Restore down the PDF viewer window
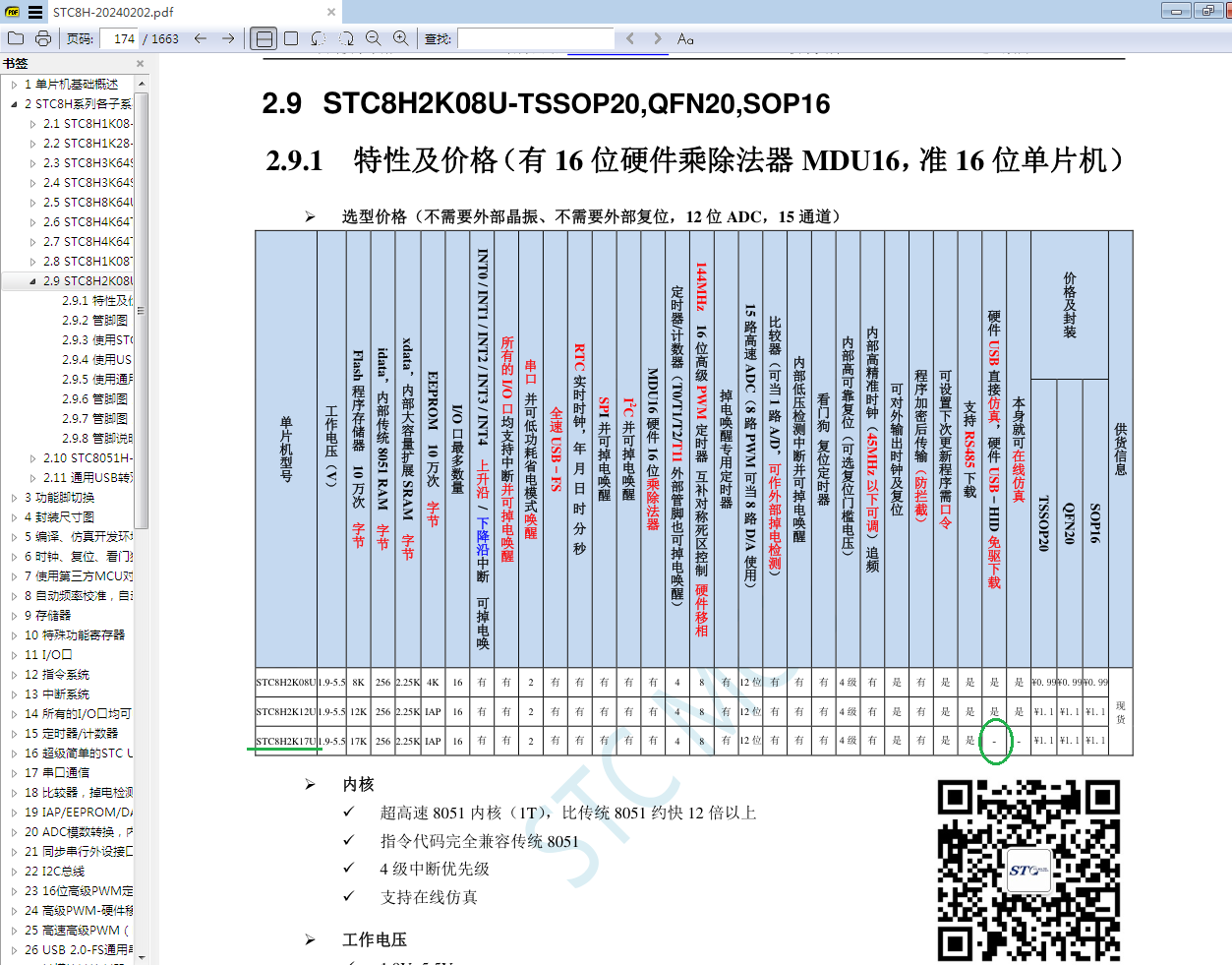 [1208, 11]
